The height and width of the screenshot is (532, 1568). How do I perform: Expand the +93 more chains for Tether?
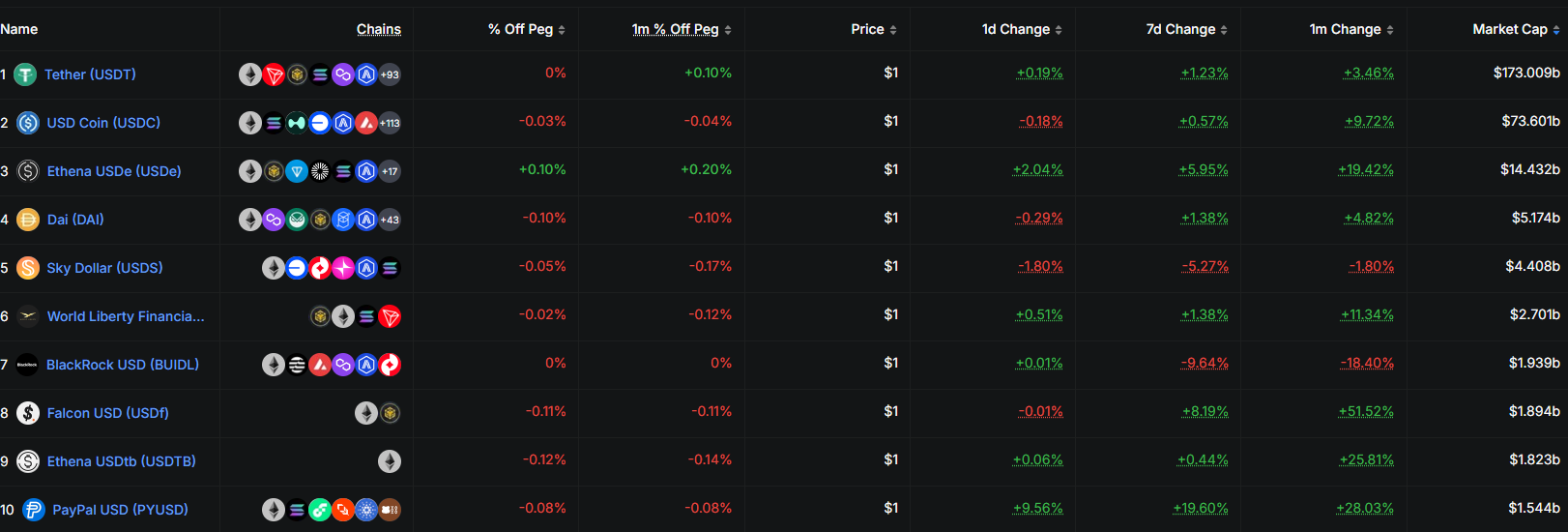[x=390, y=74]
